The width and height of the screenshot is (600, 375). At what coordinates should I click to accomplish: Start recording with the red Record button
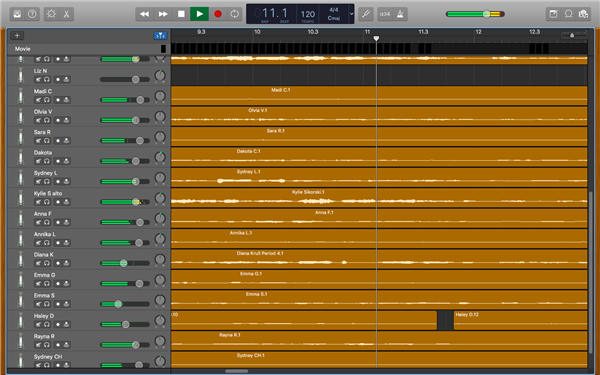[x=218, y=14]
